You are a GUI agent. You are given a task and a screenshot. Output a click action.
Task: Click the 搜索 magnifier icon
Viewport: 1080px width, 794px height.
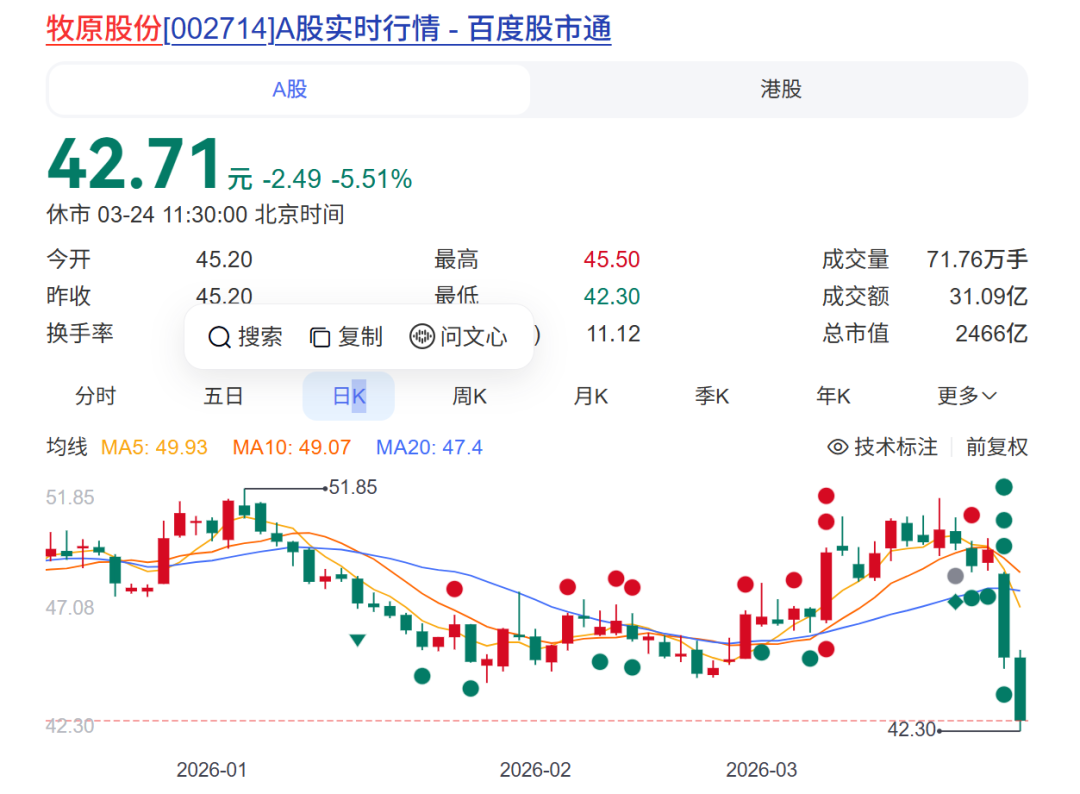coord(219,337)
